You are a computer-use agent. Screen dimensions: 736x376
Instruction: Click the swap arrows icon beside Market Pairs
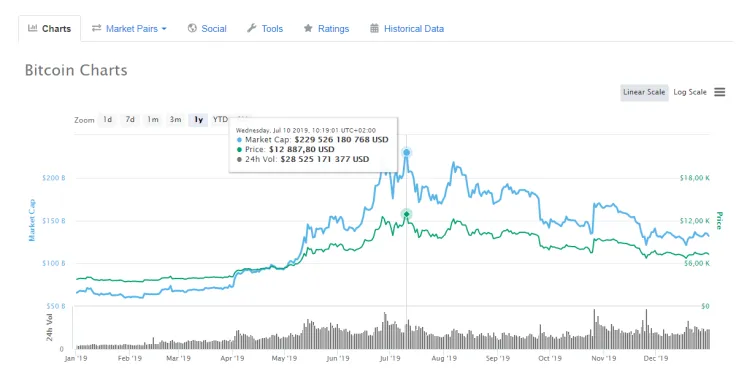click(x=96, y=28)
